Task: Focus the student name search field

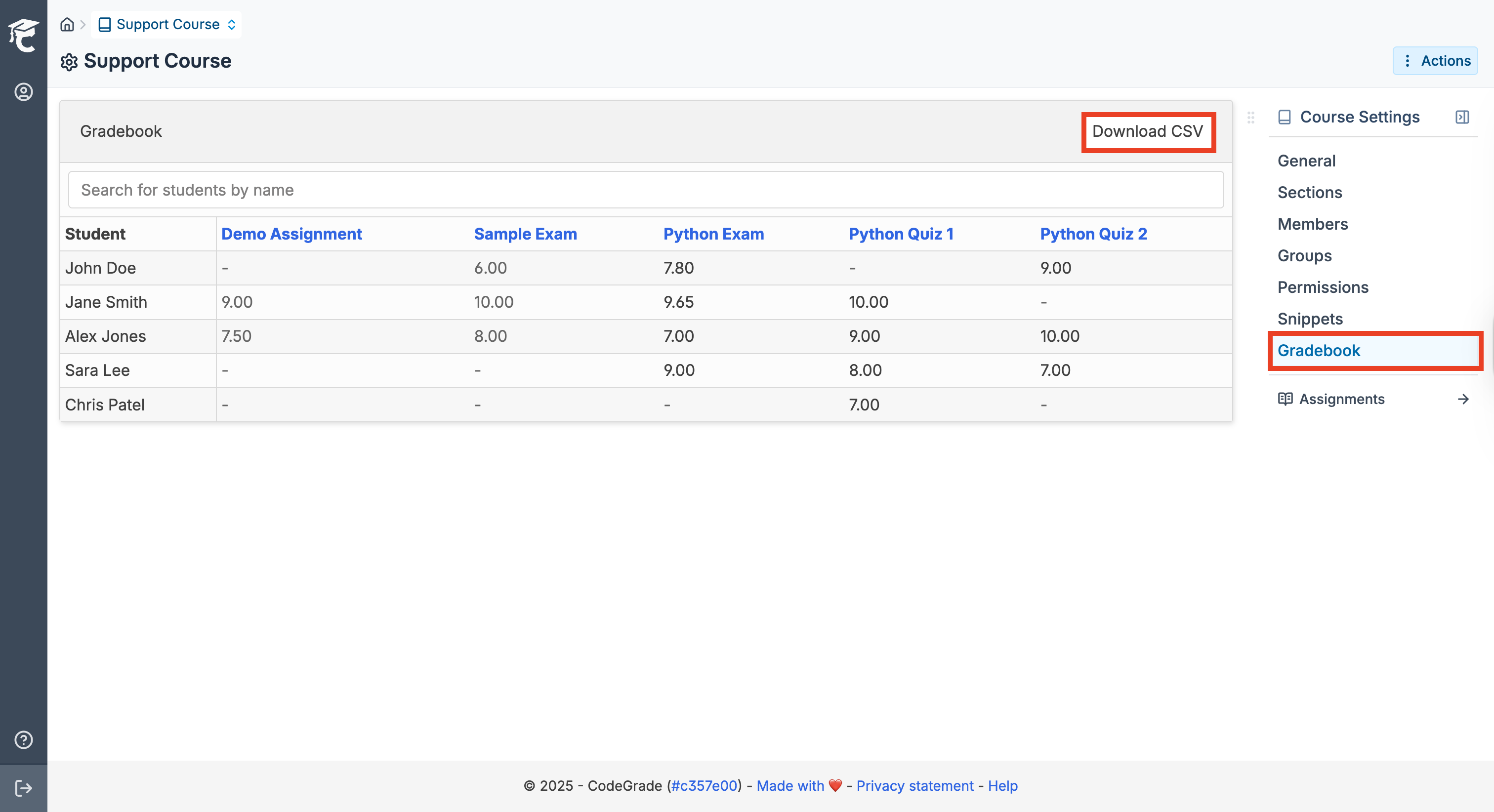Action: pos(646,190)
